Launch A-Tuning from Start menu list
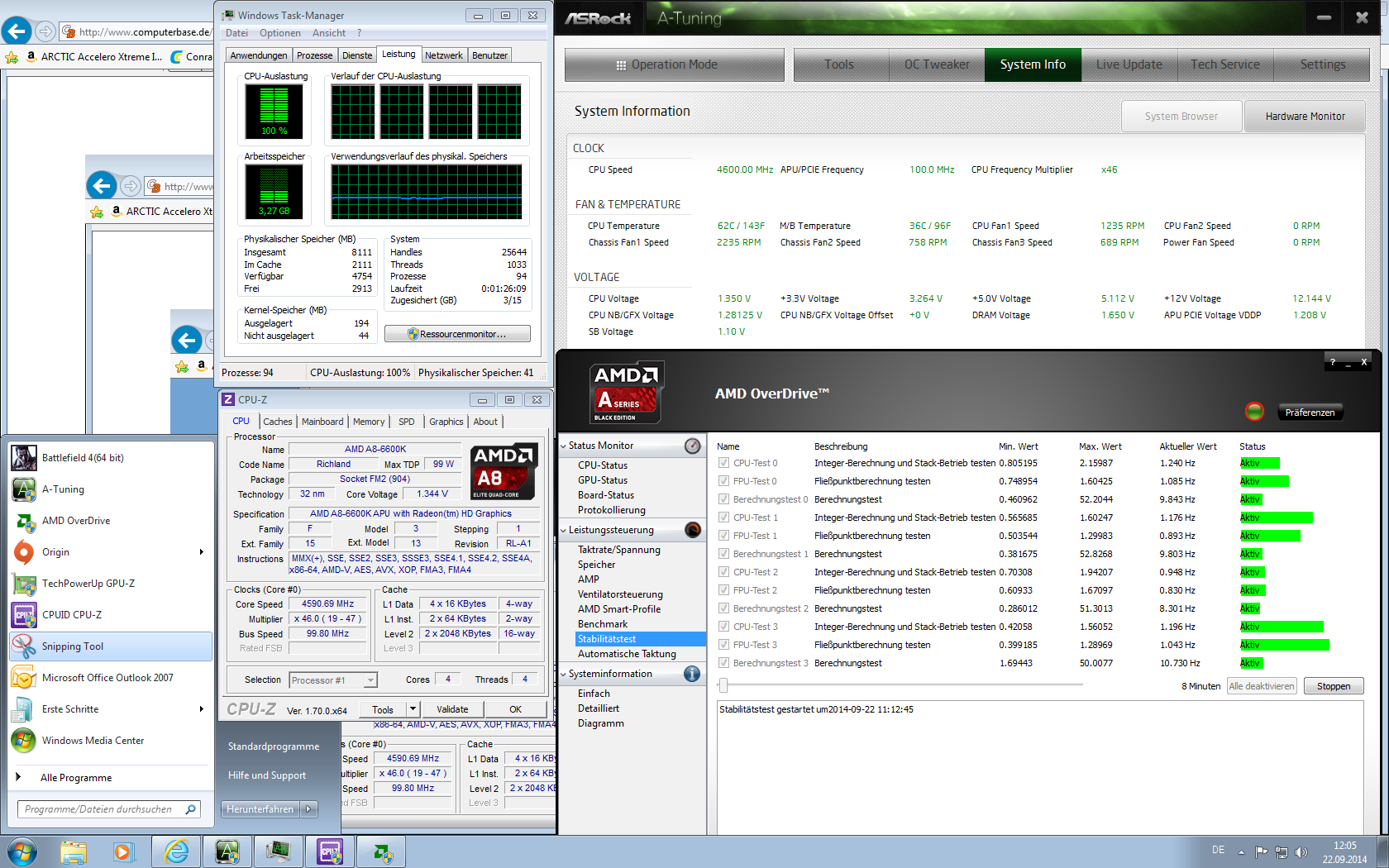This screenshot has height=868, width=1389. point(111,489)
